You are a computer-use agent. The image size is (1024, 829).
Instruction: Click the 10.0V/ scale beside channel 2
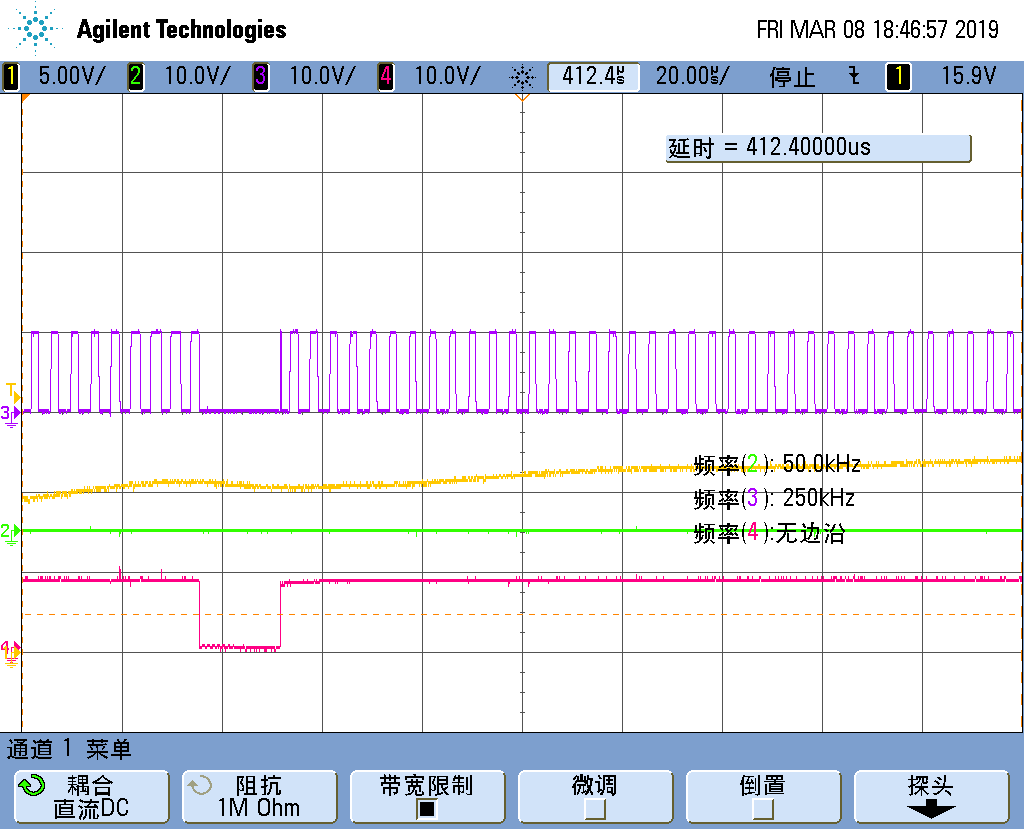(197, 76)
